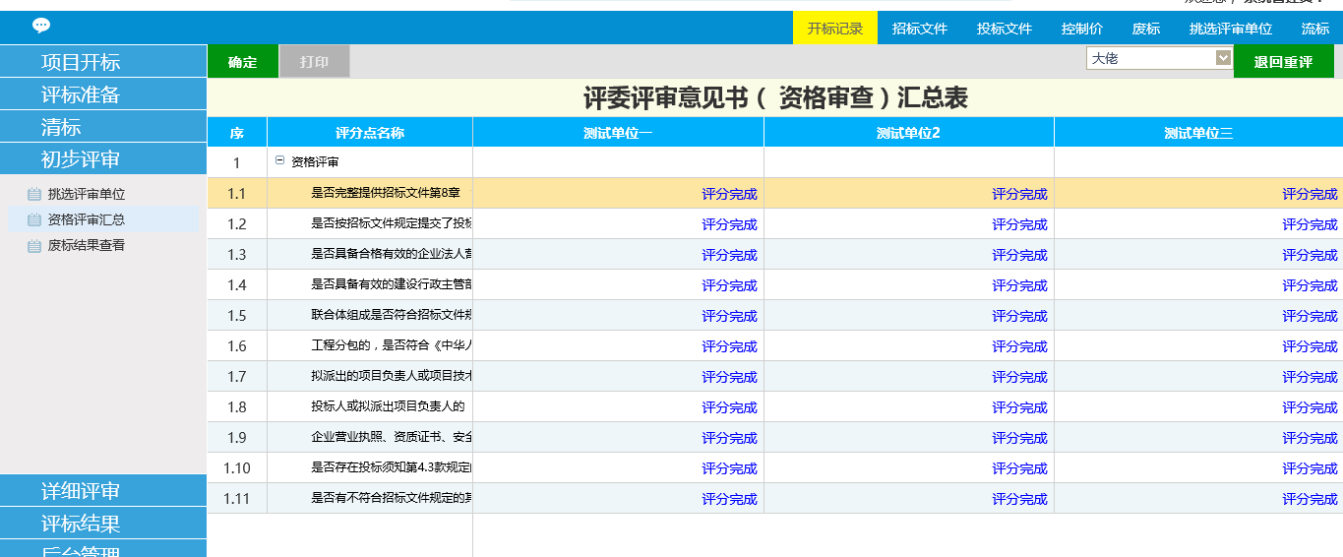Click the 退回重评 button
Image resolution: width=1343 pixels, height=557 pixels.
pyautogui.click(x=1283, y=62)
